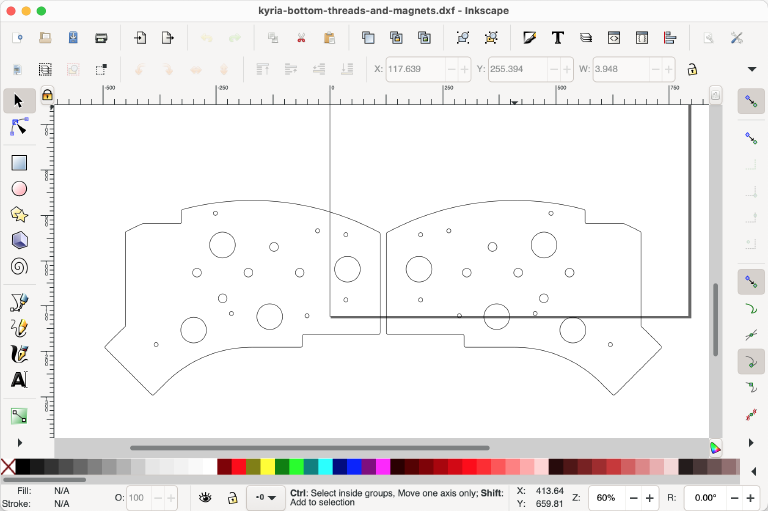Select the Star polygon tool

[x=19, y=215]
